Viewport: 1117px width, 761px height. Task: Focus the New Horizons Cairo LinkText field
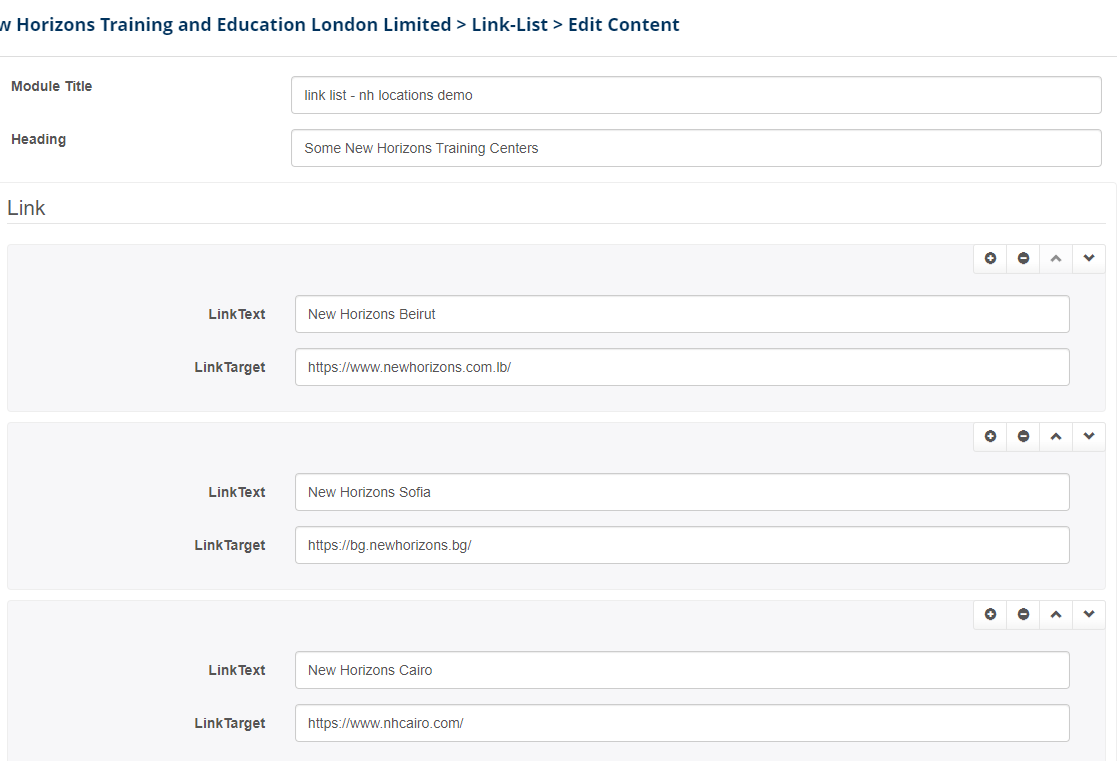click(682, 670)
